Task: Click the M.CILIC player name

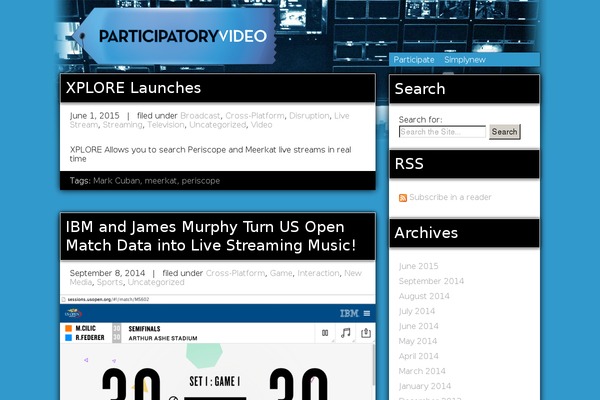Action: click(x=86, y=328)
